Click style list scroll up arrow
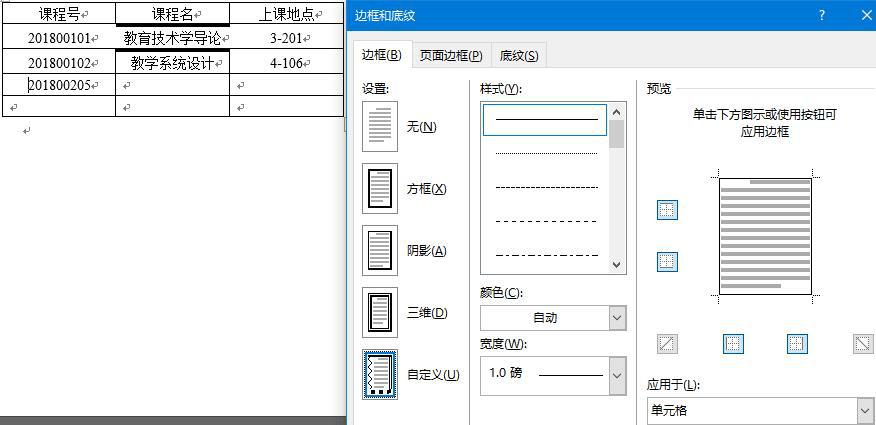Viewport: 876px width, 425px height. pyautogui.click(x=617, y=112)
